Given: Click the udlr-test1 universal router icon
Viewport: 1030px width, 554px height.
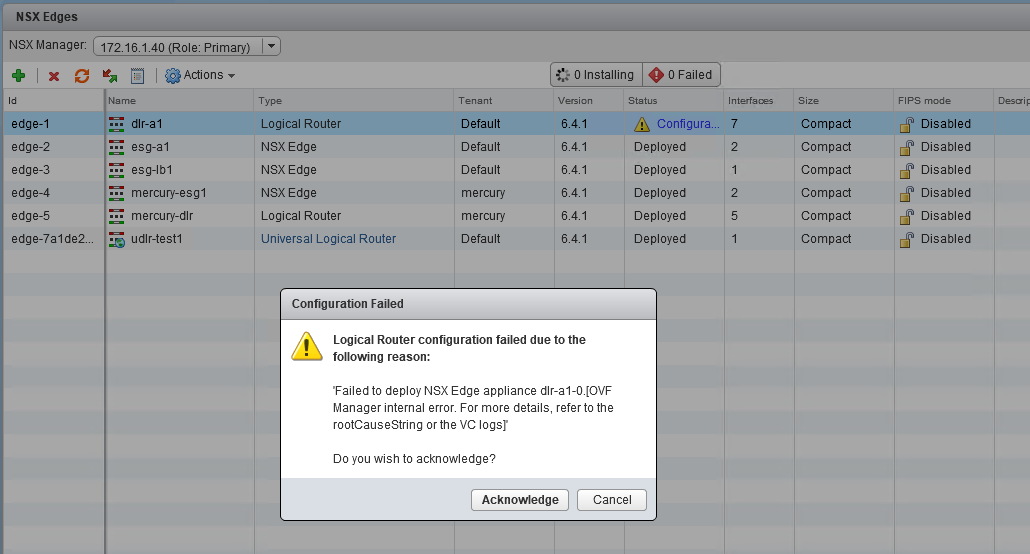Looking at the screenshot, I should click(x=117, y=239).
